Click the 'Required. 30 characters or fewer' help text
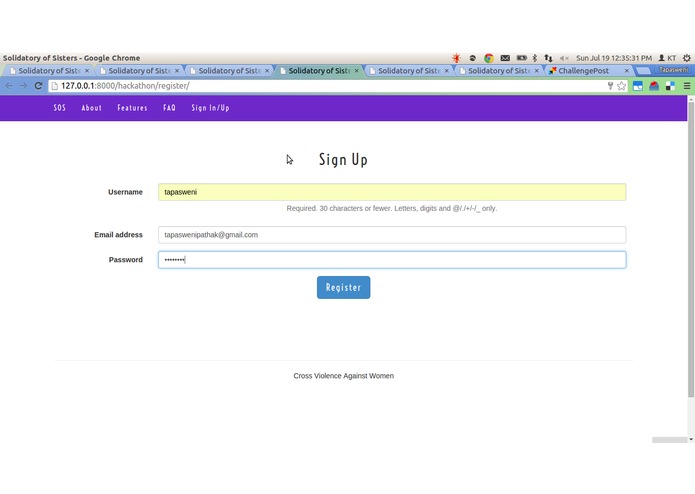Image resolution: width=695 pixels, height=494 pixels. pos(392,208)
